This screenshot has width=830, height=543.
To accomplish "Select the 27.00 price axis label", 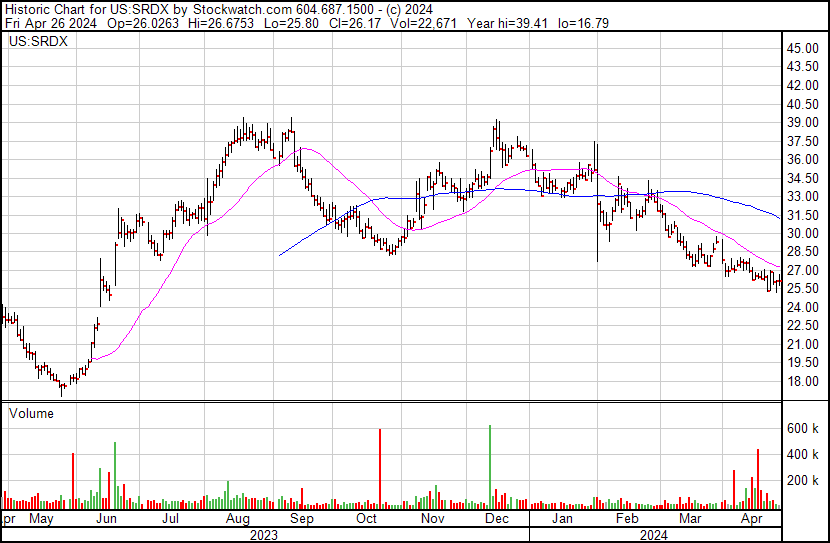I will (x=802, y=270).
